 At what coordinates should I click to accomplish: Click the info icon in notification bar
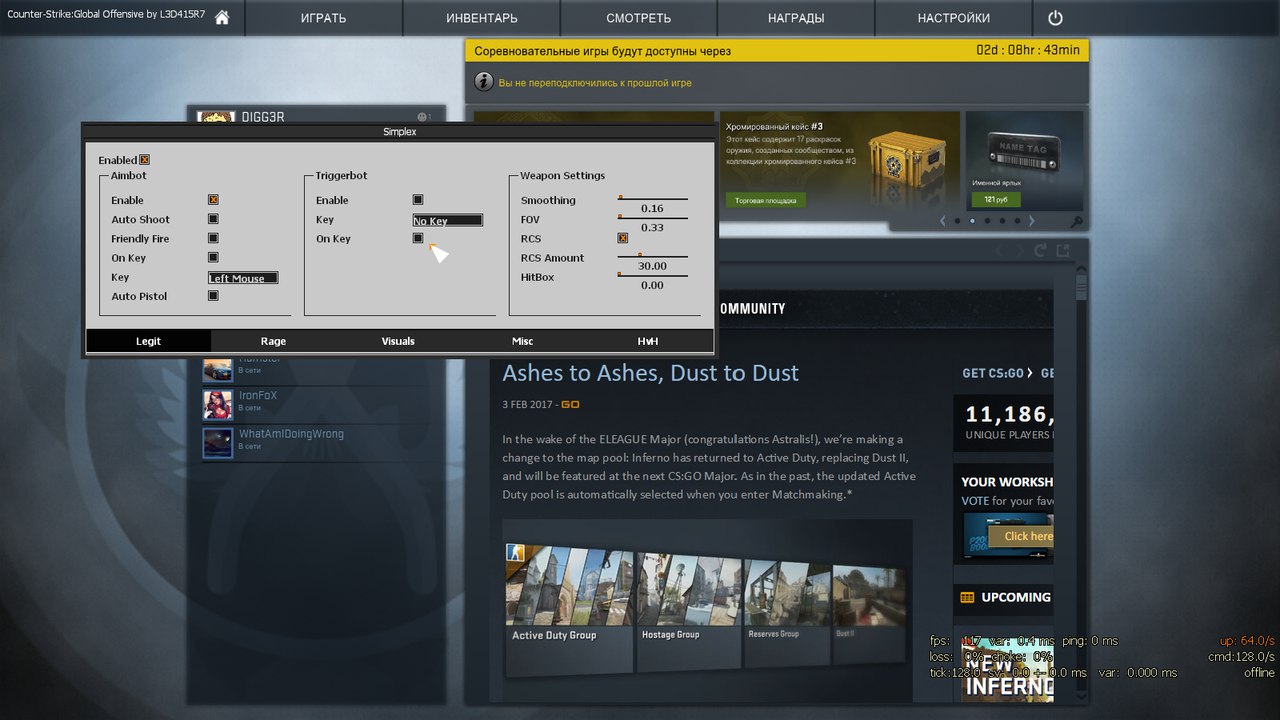pyautogui.click(x=483, y=82)
